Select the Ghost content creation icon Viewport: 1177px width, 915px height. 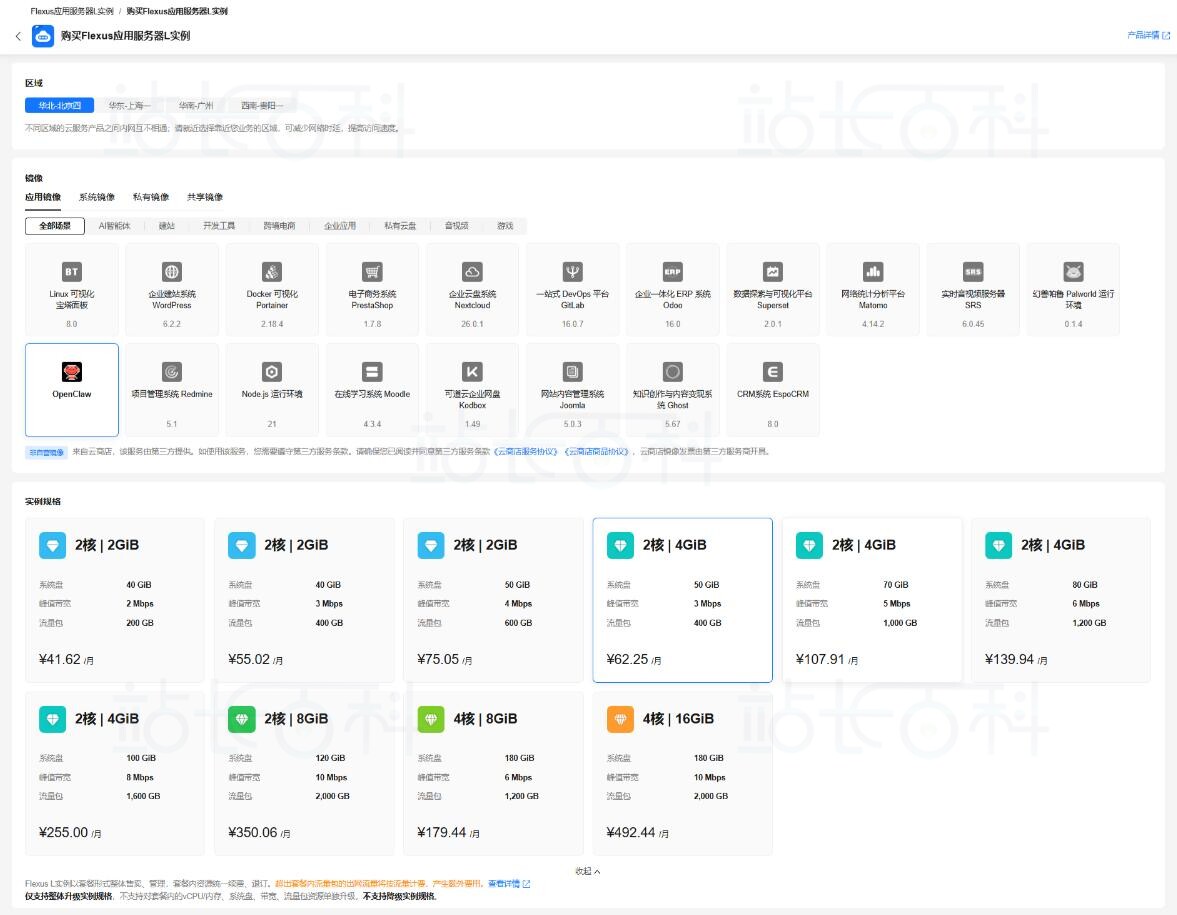673,372
